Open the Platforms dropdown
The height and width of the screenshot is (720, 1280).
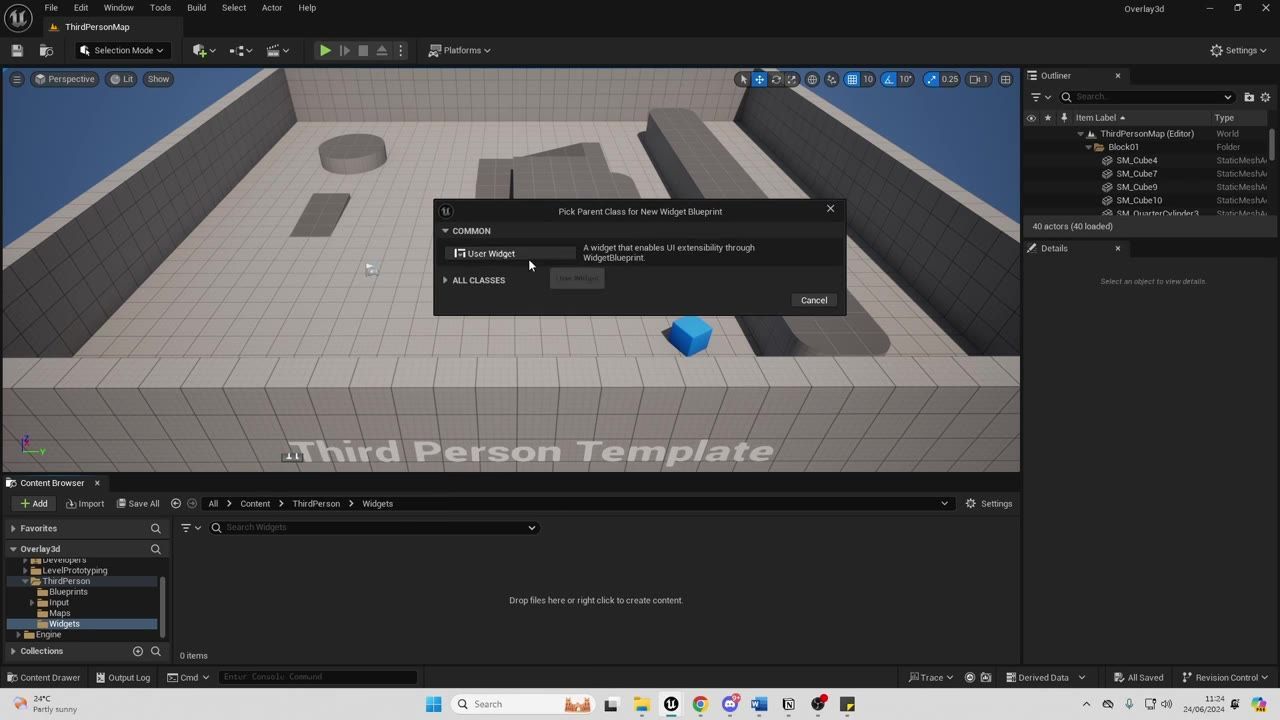pyautogui.click(x=460, y=50)
